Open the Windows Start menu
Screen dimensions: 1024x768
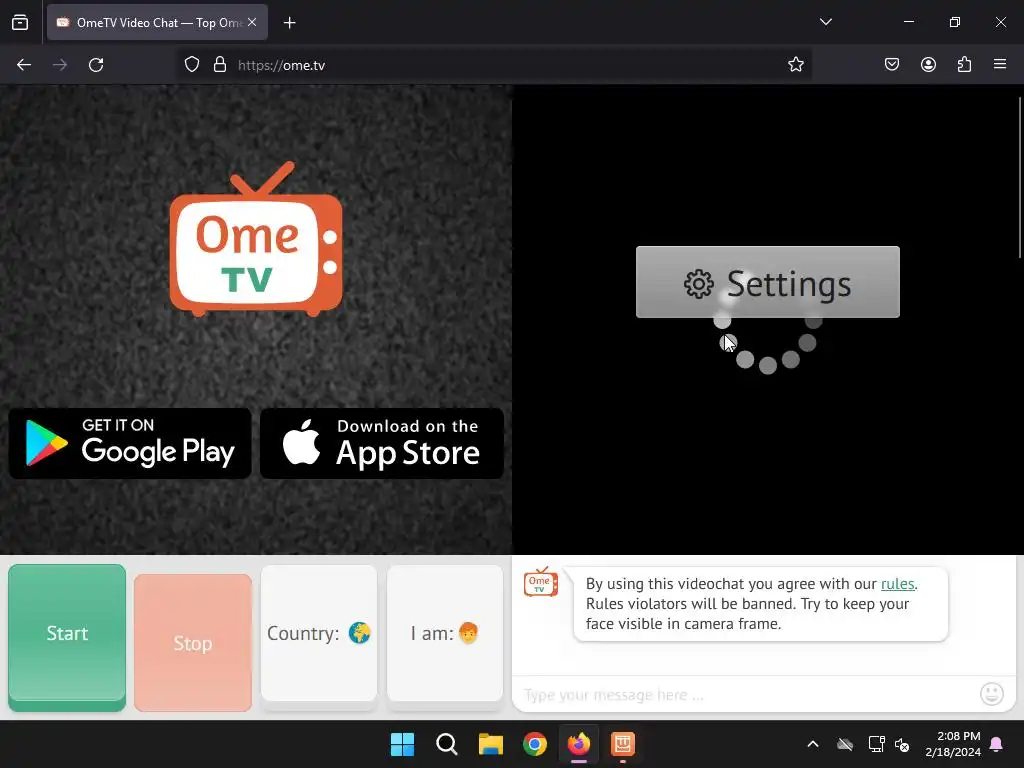coord(402,744)
